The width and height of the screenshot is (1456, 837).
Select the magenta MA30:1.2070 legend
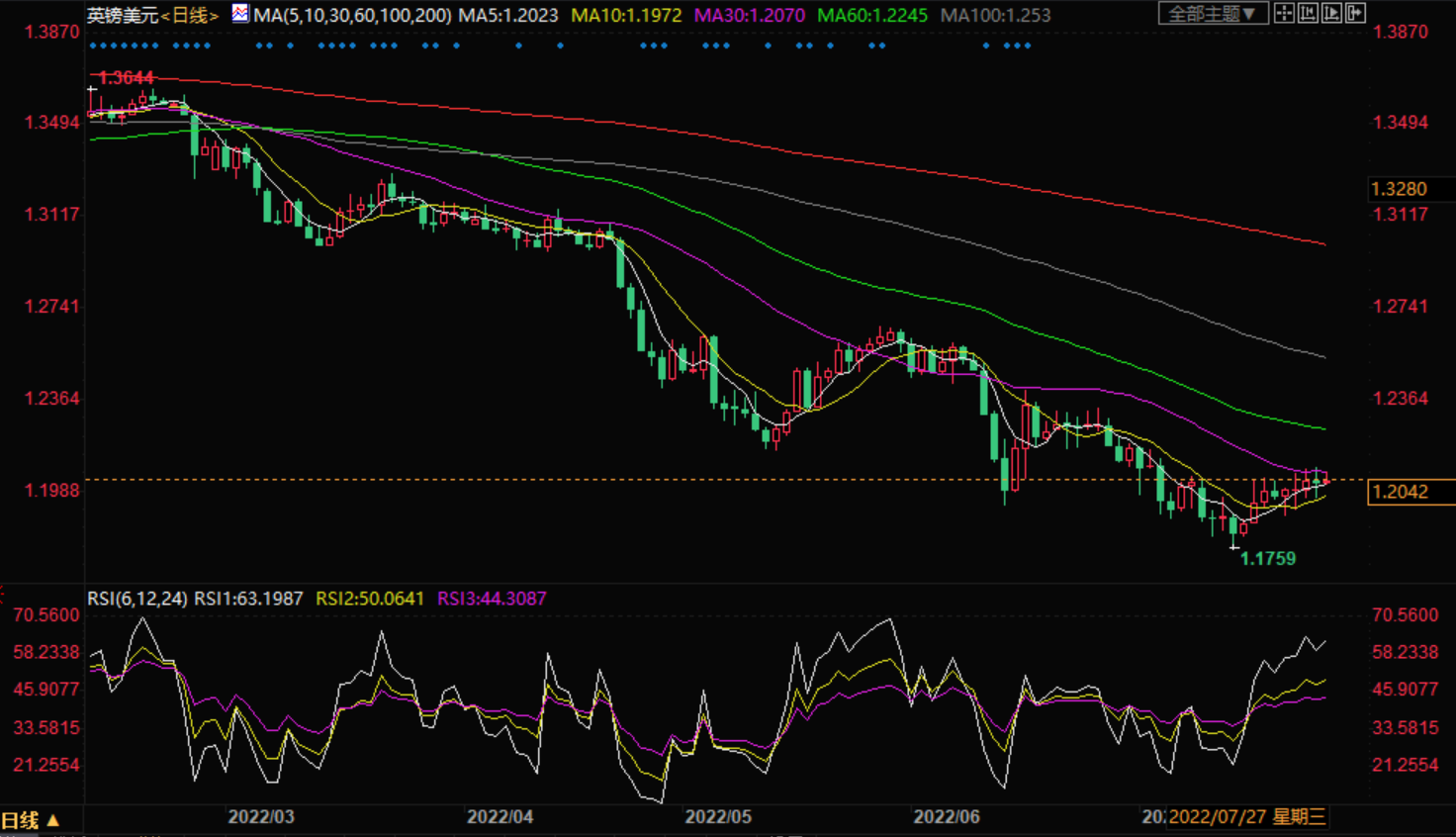[x=750, y=15]
